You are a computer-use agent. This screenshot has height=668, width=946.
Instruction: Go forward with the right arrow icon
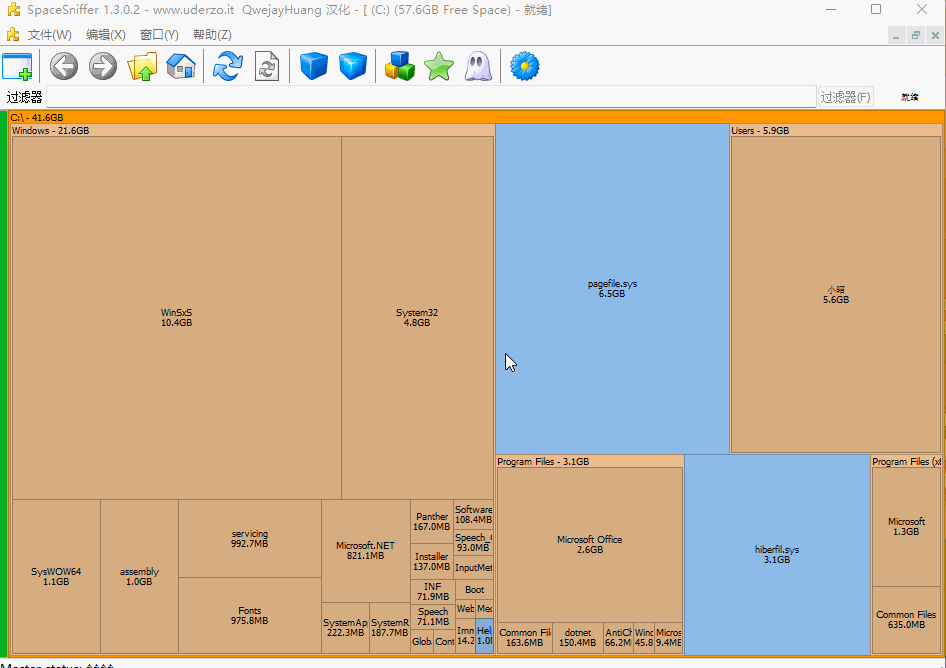(x=103, y=67)
